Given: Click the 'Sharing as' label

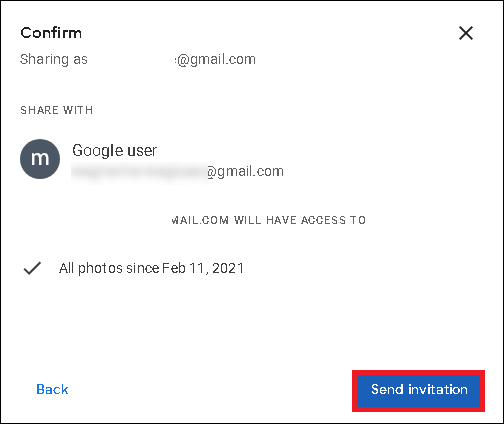Looking at the screenshot, I should [x=54, y=59].
